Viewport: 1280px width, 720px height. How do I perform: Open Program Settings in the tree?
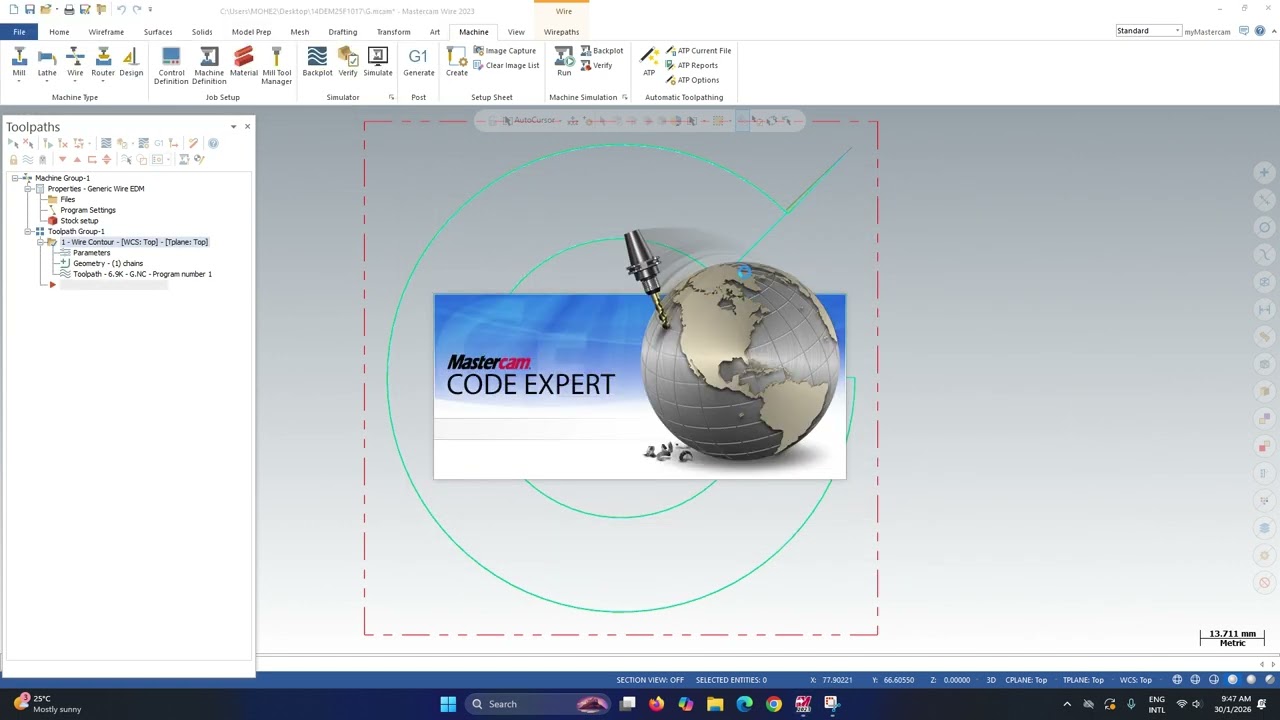point(88,210)
